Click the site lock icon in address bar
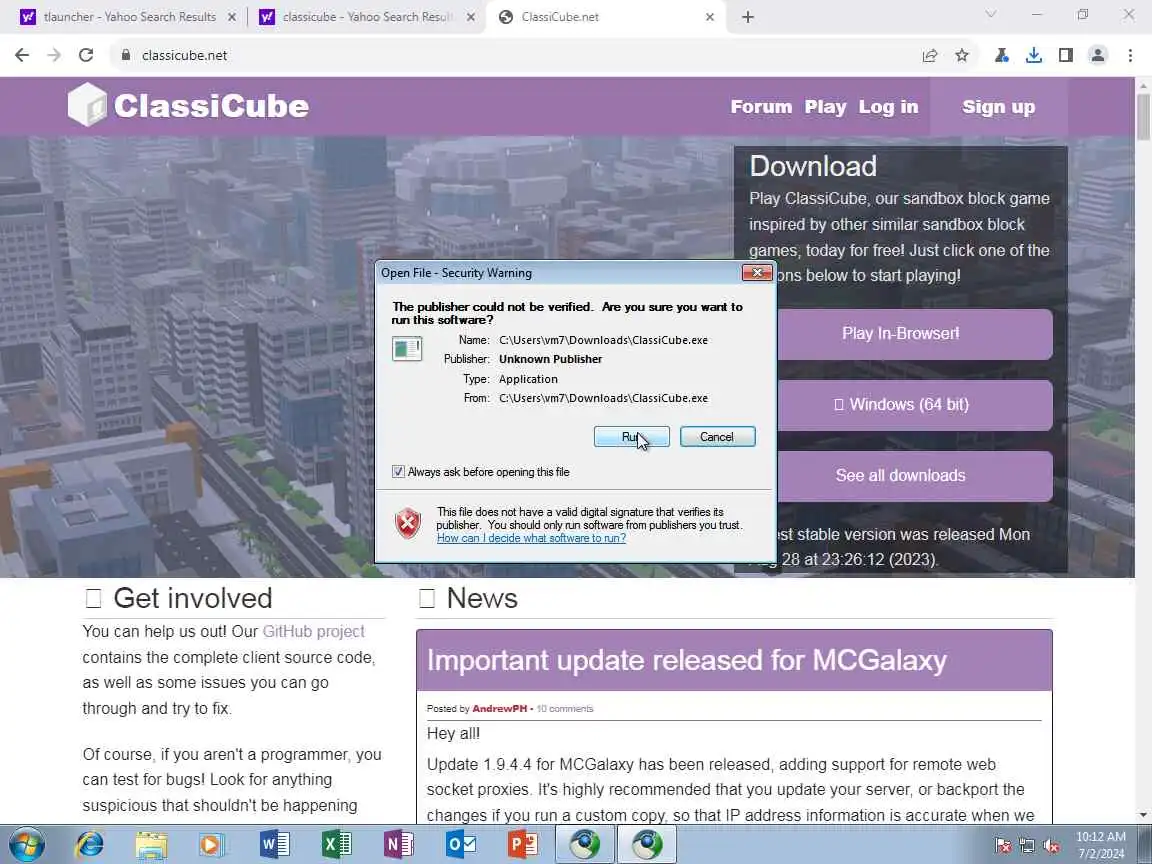The height and width of the screenshot is (864, 1152). [126, 55]
